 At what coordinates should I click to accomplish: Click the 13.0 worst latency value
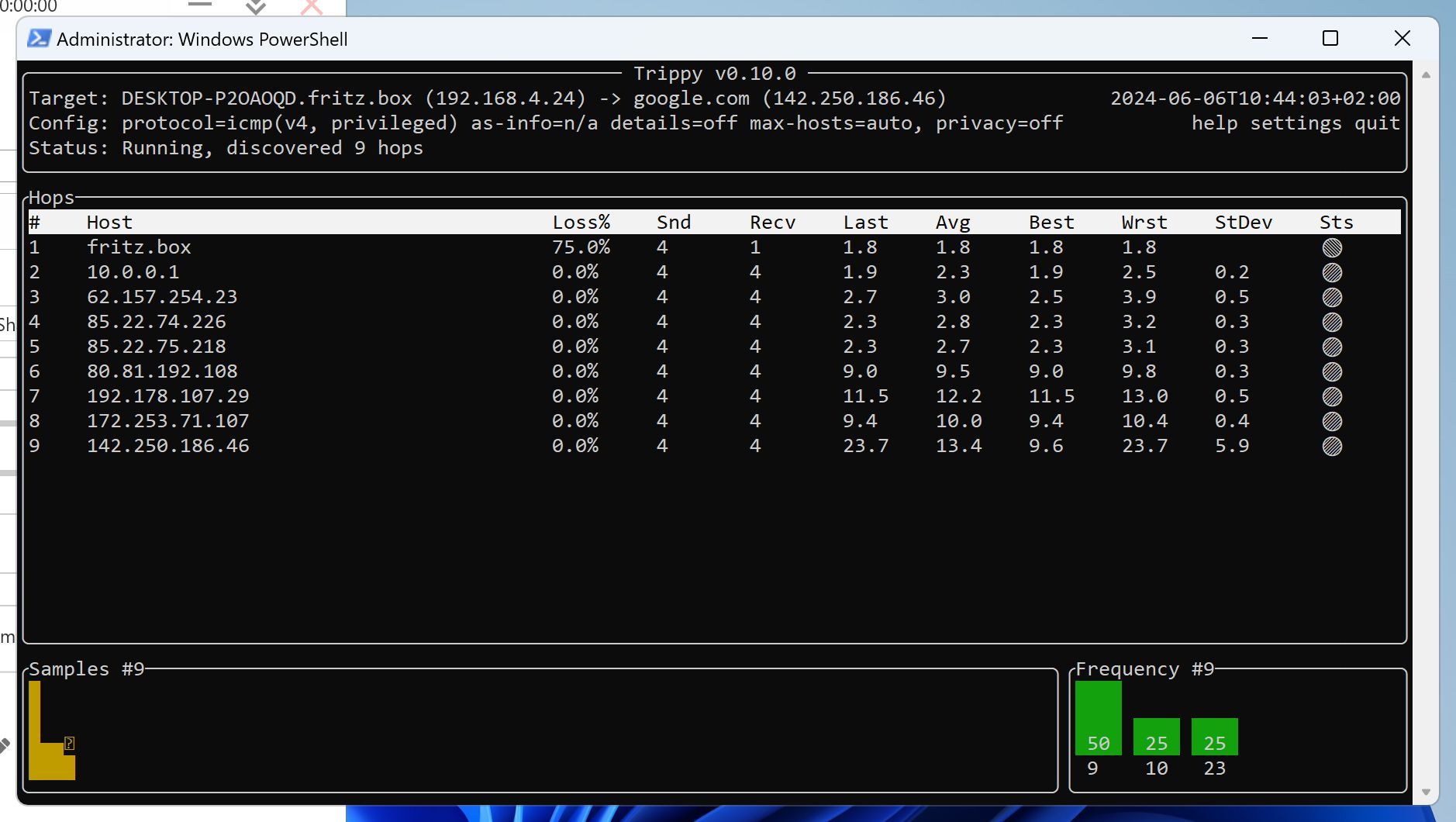coord(1144,396)
